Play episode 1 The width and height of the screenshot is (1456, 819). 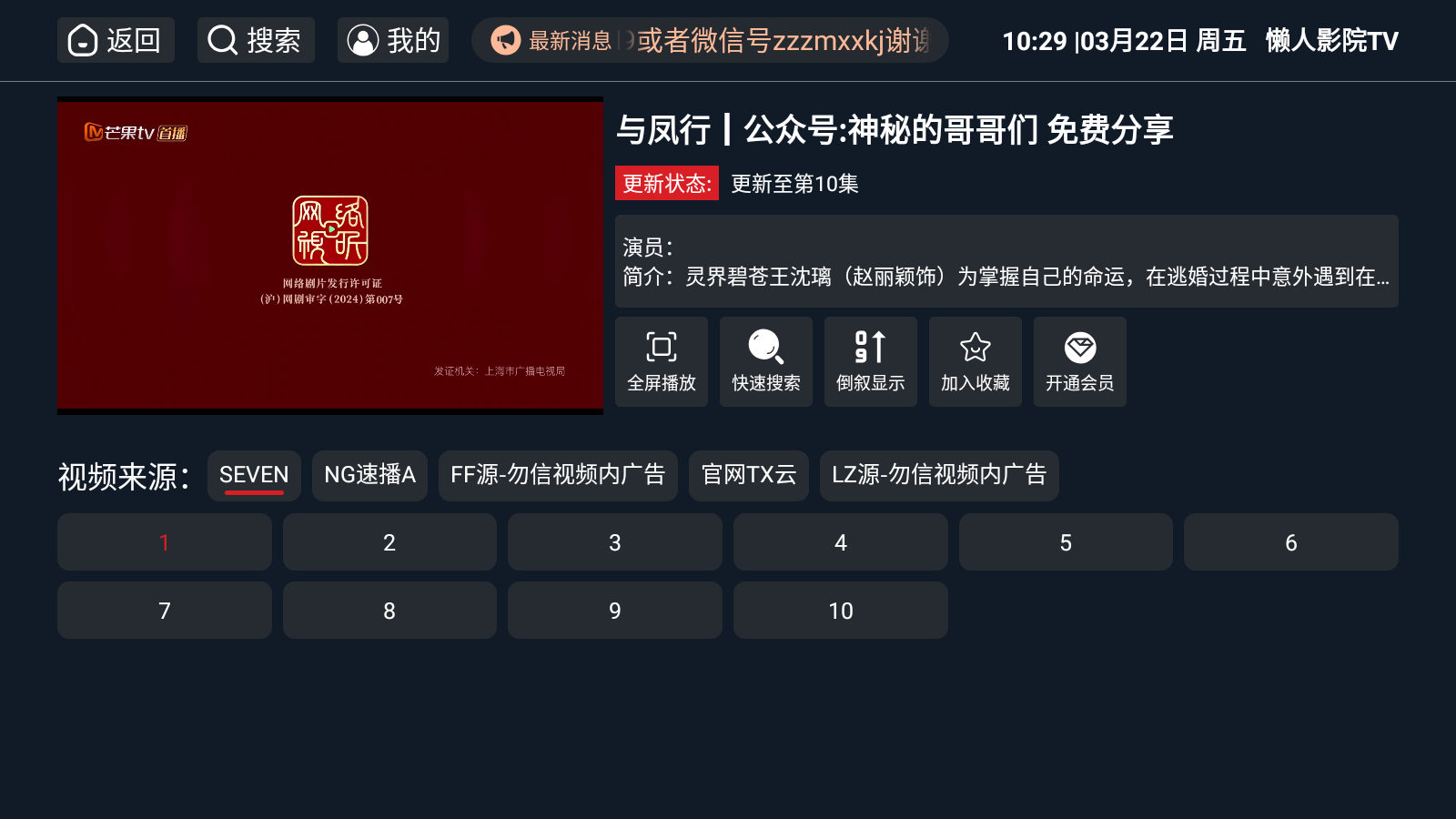165,542
